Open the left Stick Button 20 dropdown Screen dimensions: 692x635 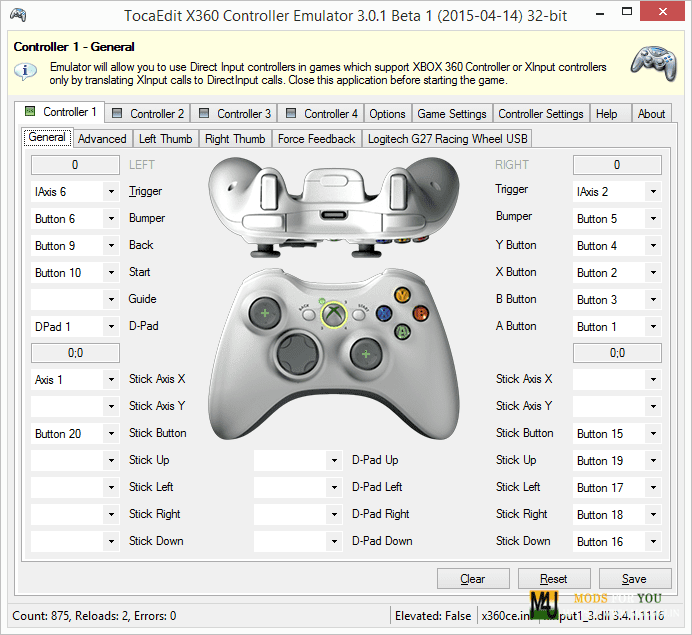click(x=111, y=433)
